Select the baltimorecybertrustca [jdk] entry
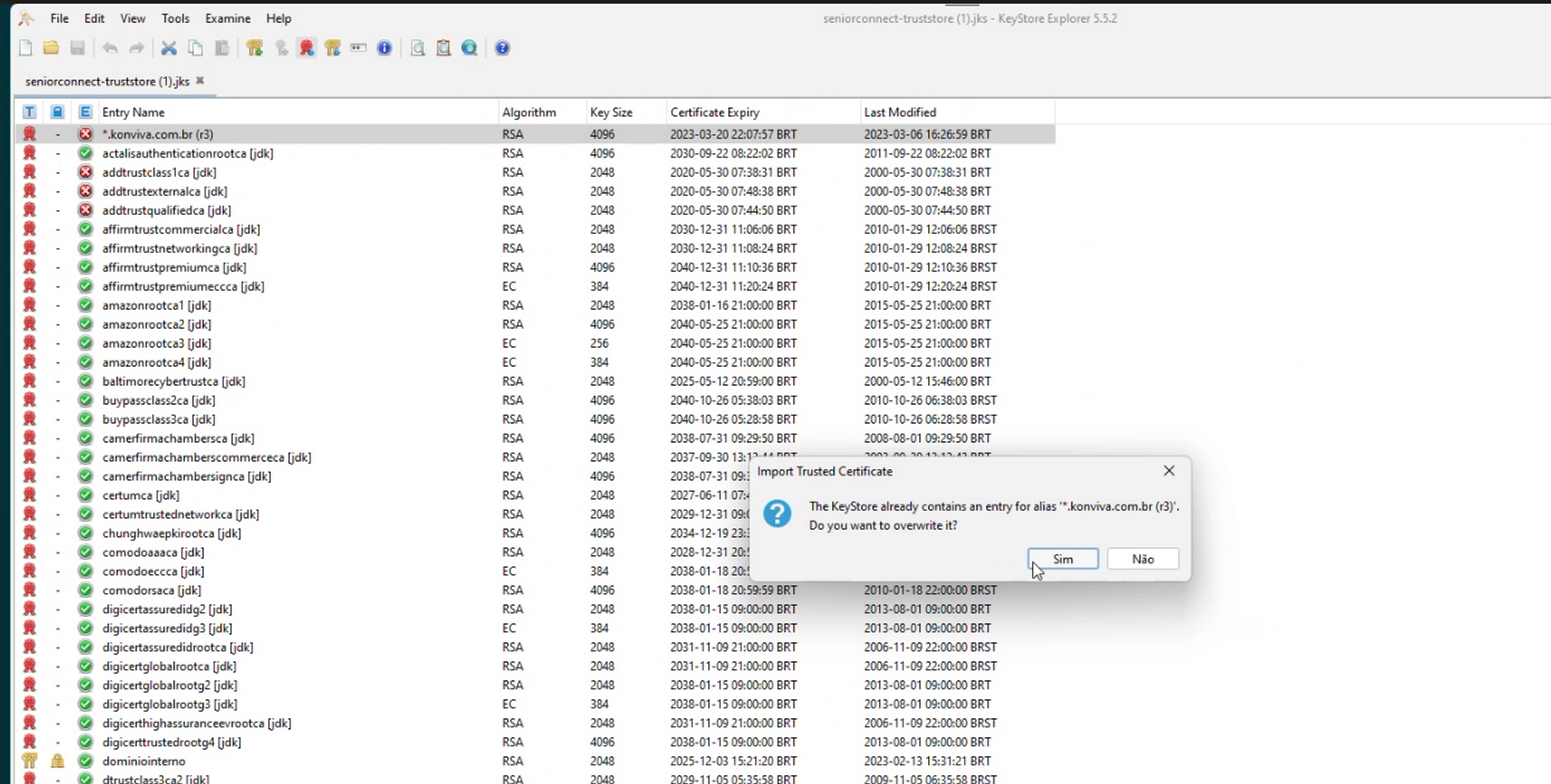This screenshot has width=1551, height=784. click(174, 382)
